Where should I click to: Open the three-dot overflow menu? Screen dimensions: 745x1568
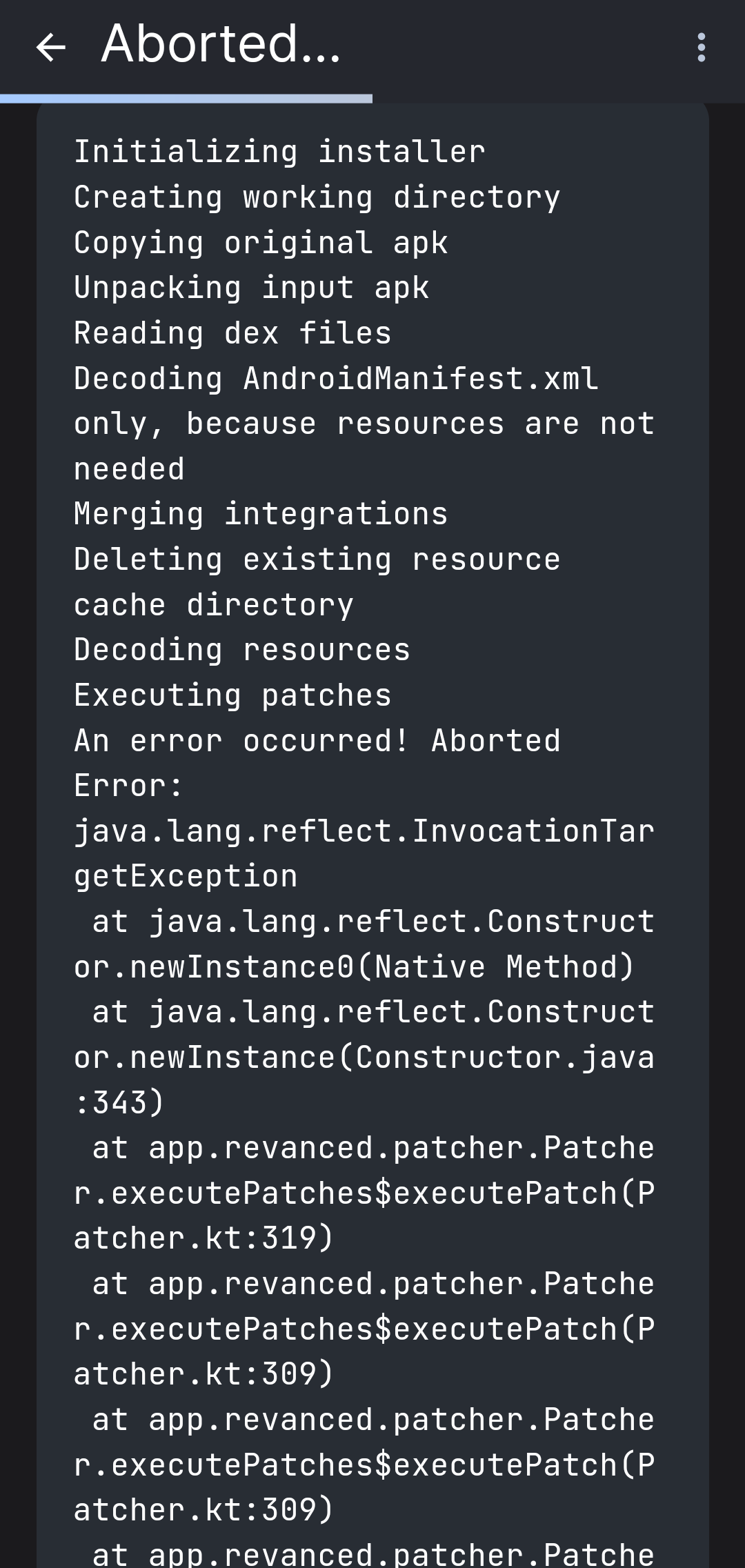click(x=702, y=47)
